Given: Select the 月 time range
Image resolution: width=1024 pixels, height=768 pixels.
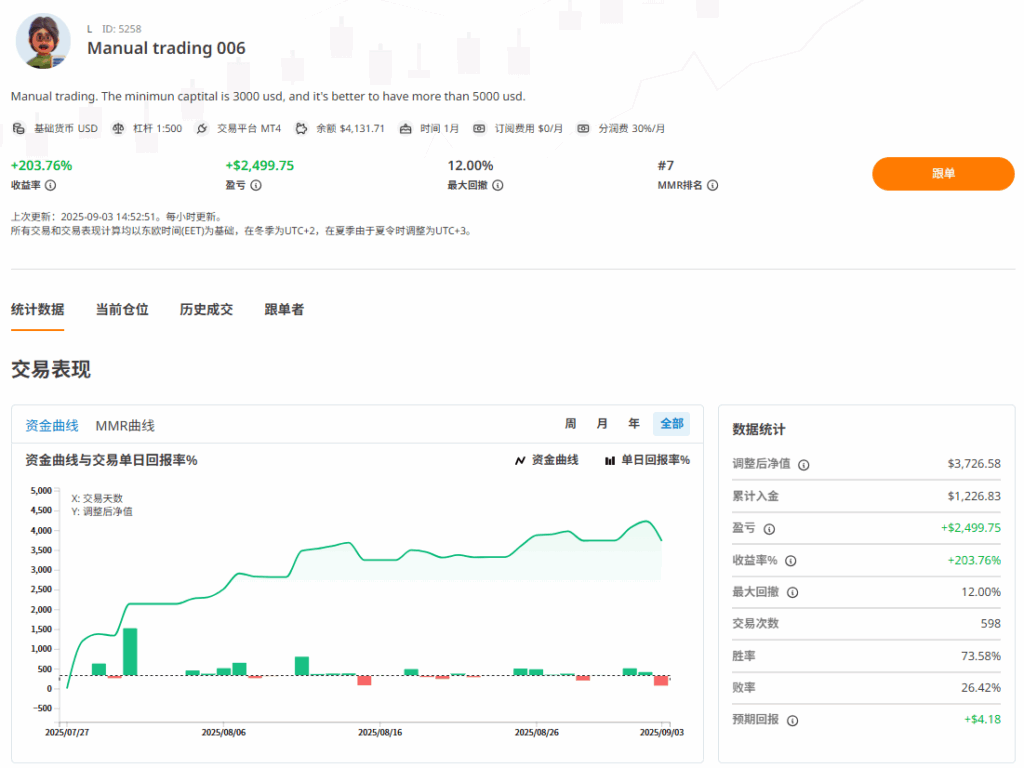Looking at the screenshot, I should point(602,424).
